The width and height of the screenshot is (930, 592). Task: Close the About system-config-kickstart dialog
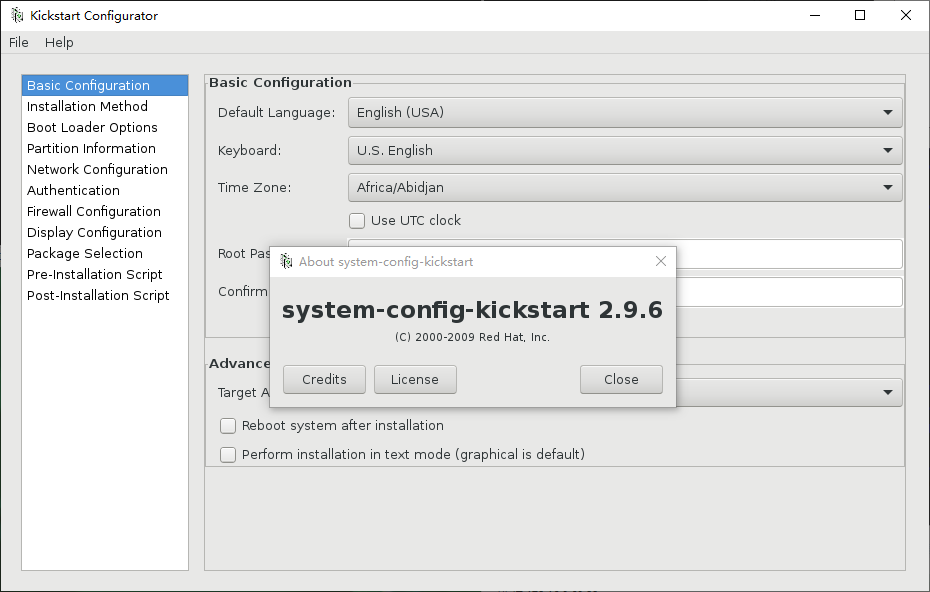pos(661,261)
